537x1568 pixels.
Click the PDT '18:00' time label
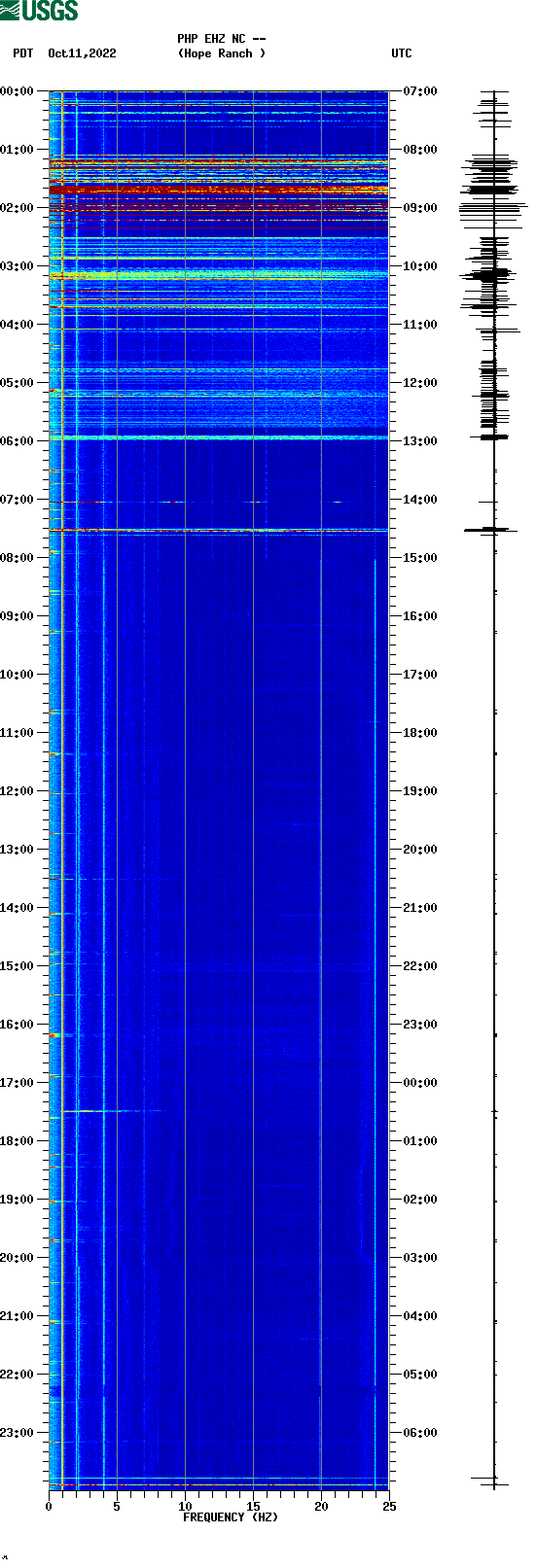(17, 1141)
